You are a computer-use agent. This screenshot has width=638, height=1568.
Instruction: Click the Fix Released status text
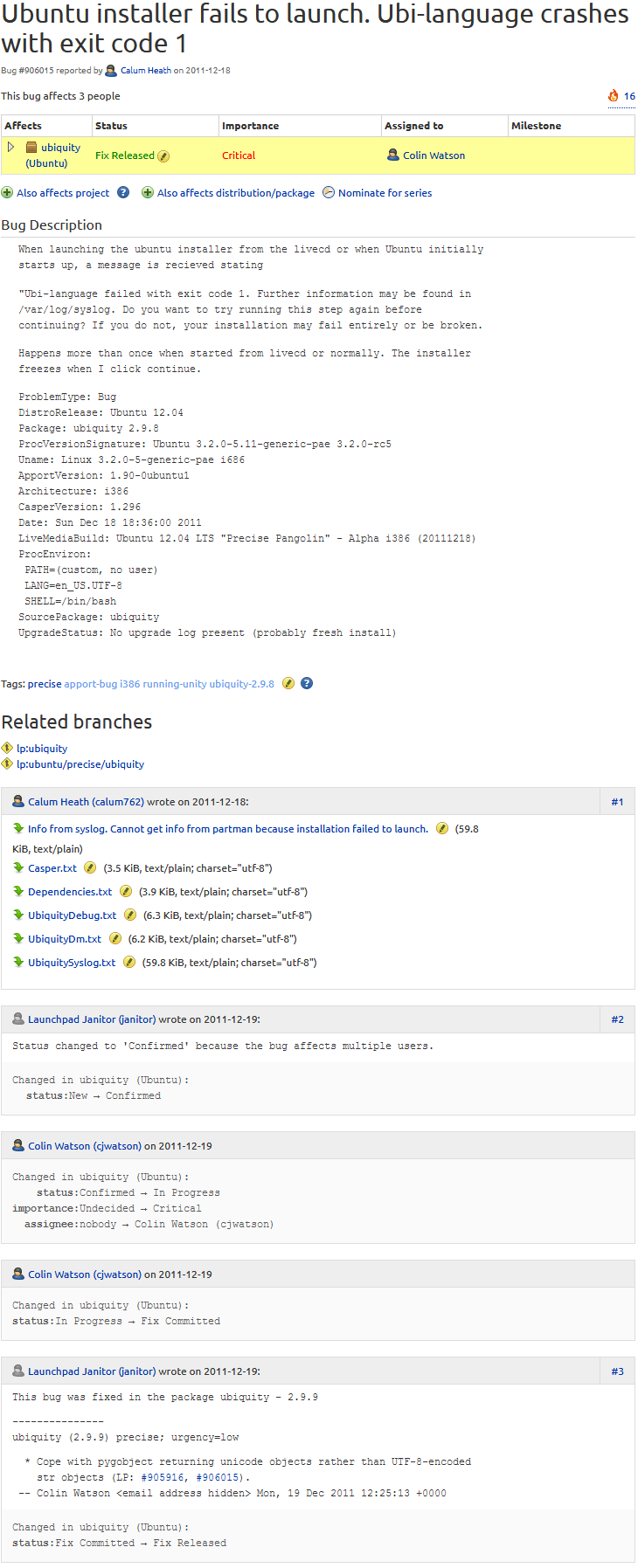[125, 155]
